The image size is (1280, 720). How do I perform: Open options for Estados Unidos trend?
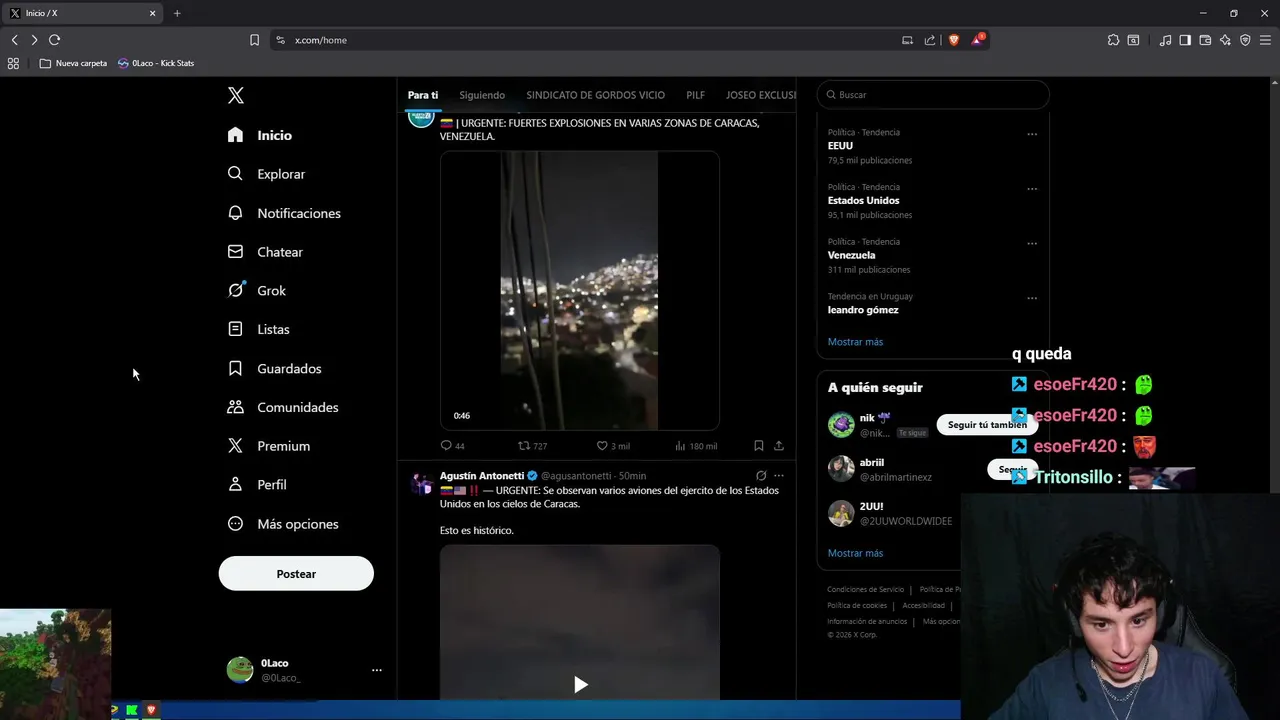(1032, 189)
